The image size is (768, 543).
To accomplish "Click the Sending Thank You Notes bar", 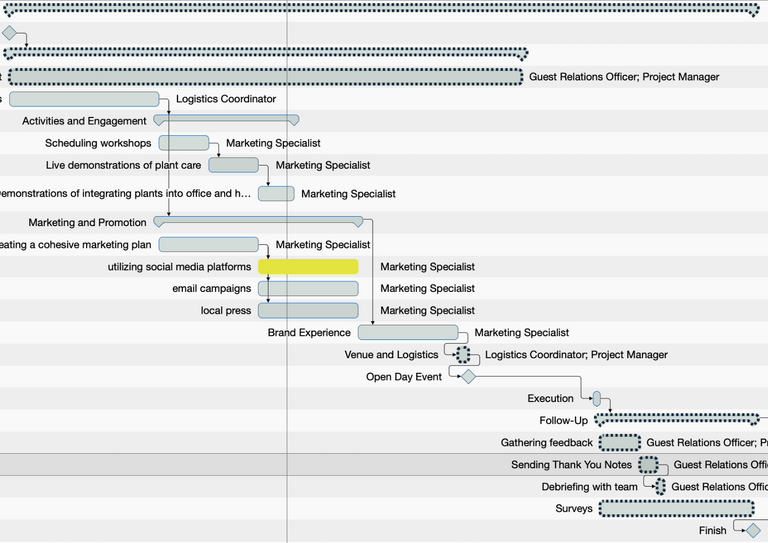I will (x=648, y=465).
